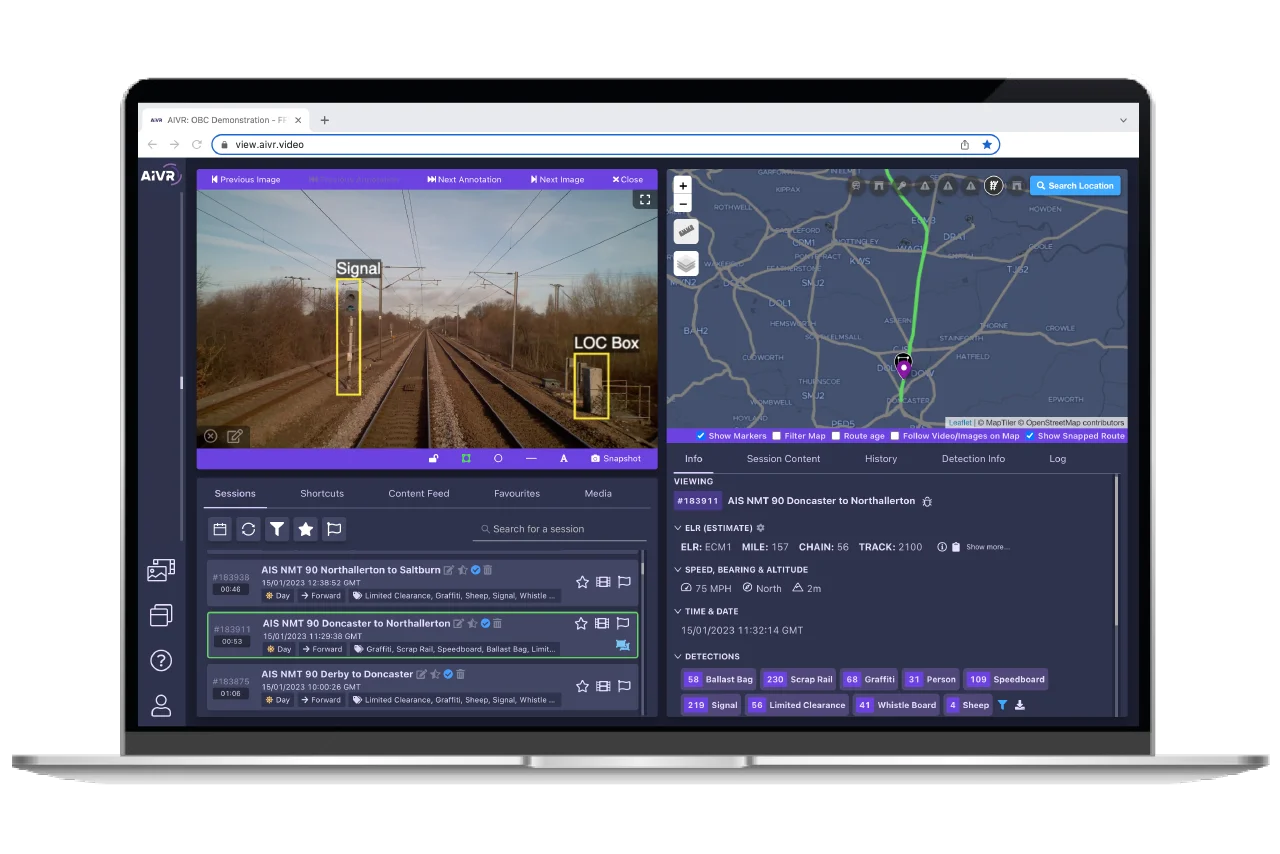Click in the Search for a session field
The height and width of the screenshot is (854, 1280).
[559, 528]
